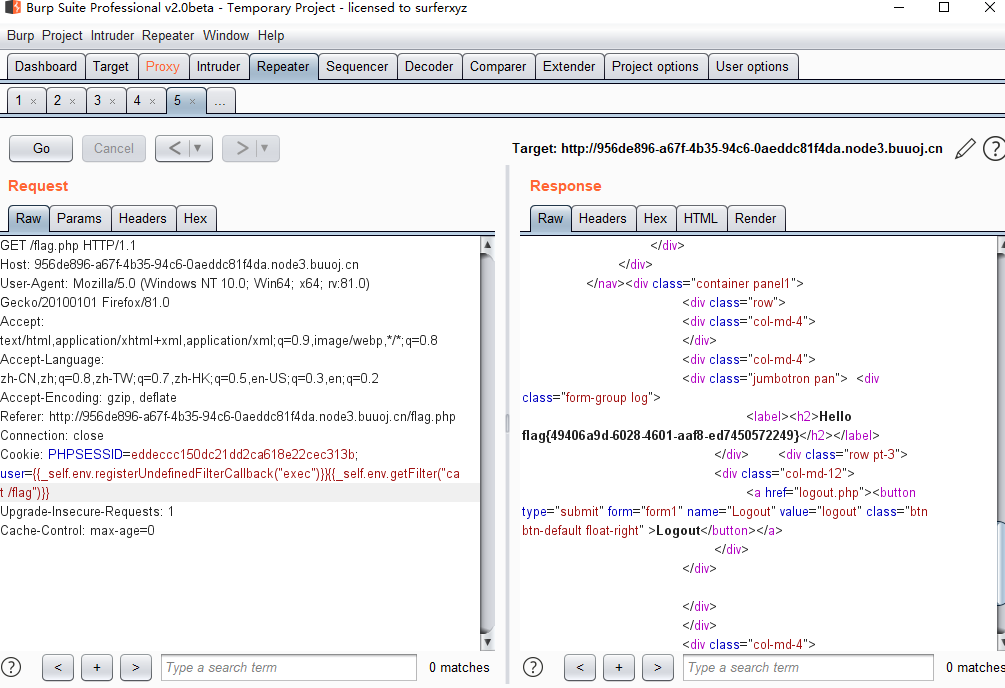Click the Burp Suite logo icon in title bar

coord(12,8)
